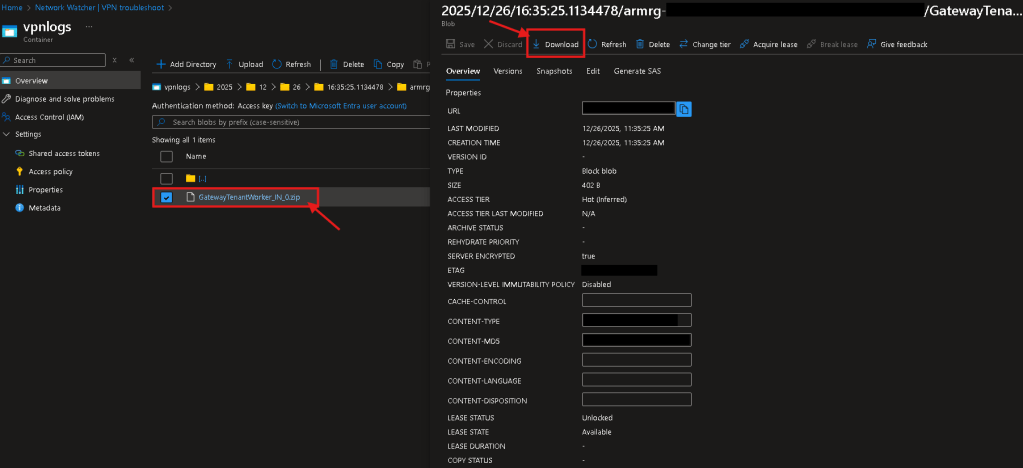This screenshot has width=1023, height=468.
Task: Open the ellipsis menu next to vpnlogs
Action: (90, 25)
